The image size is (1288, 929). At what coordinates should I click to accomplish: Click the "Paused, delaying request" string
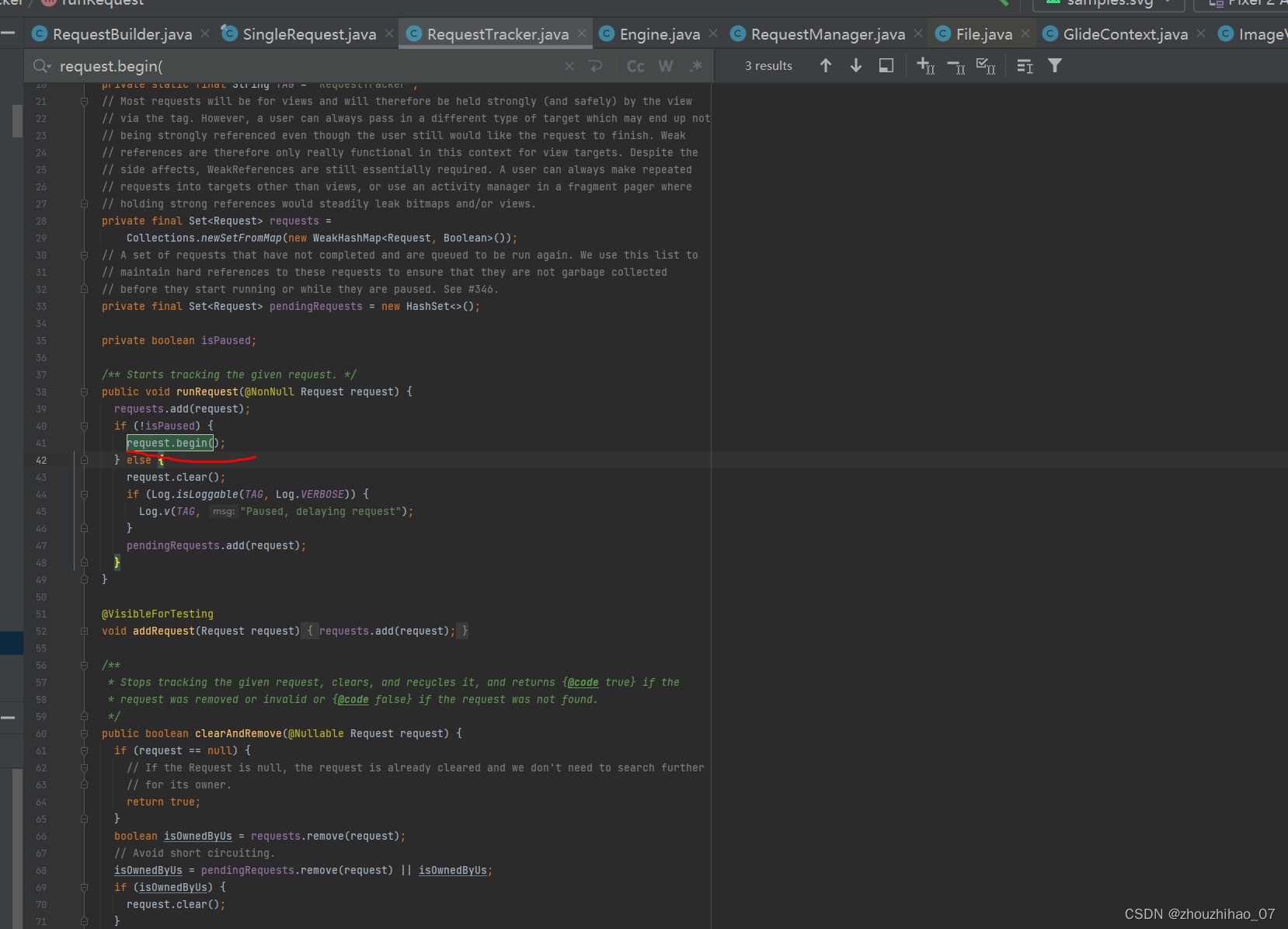(320, 512)
